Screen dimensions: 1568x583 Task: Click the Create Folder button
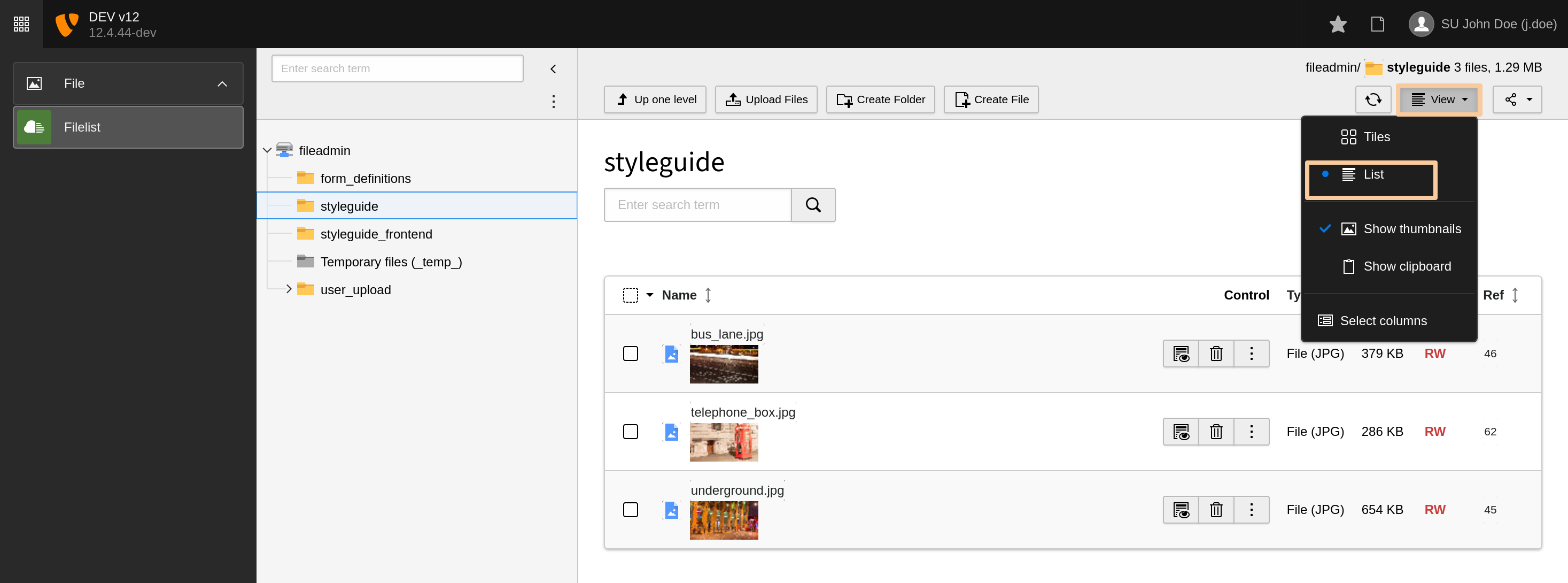[880, 99]
